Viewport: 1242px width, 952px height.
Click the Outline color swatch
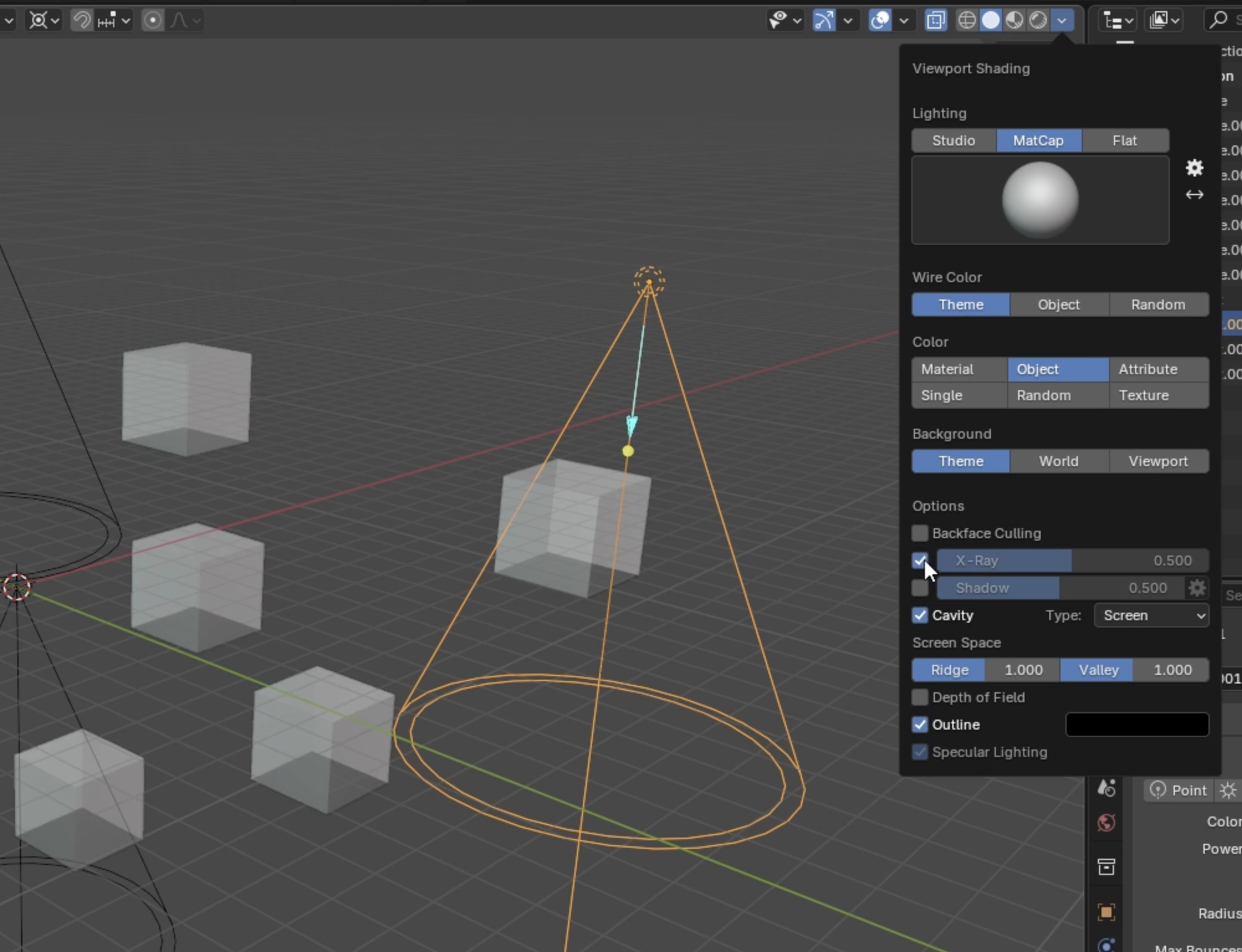click(x=1137, y=725)
